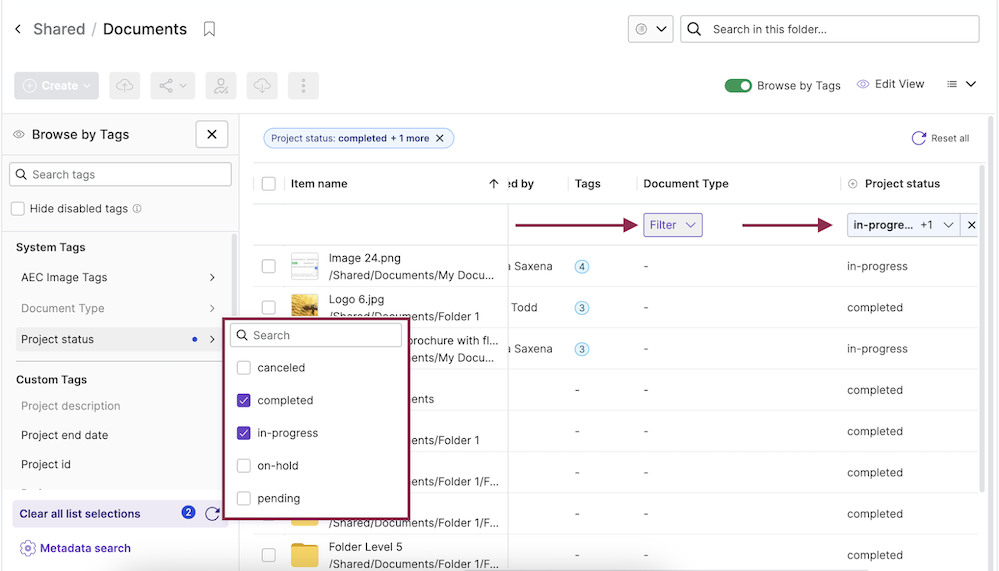
Task: Open the Logo 6.jpg thumbnail
Action: click(x=305, y=306)
